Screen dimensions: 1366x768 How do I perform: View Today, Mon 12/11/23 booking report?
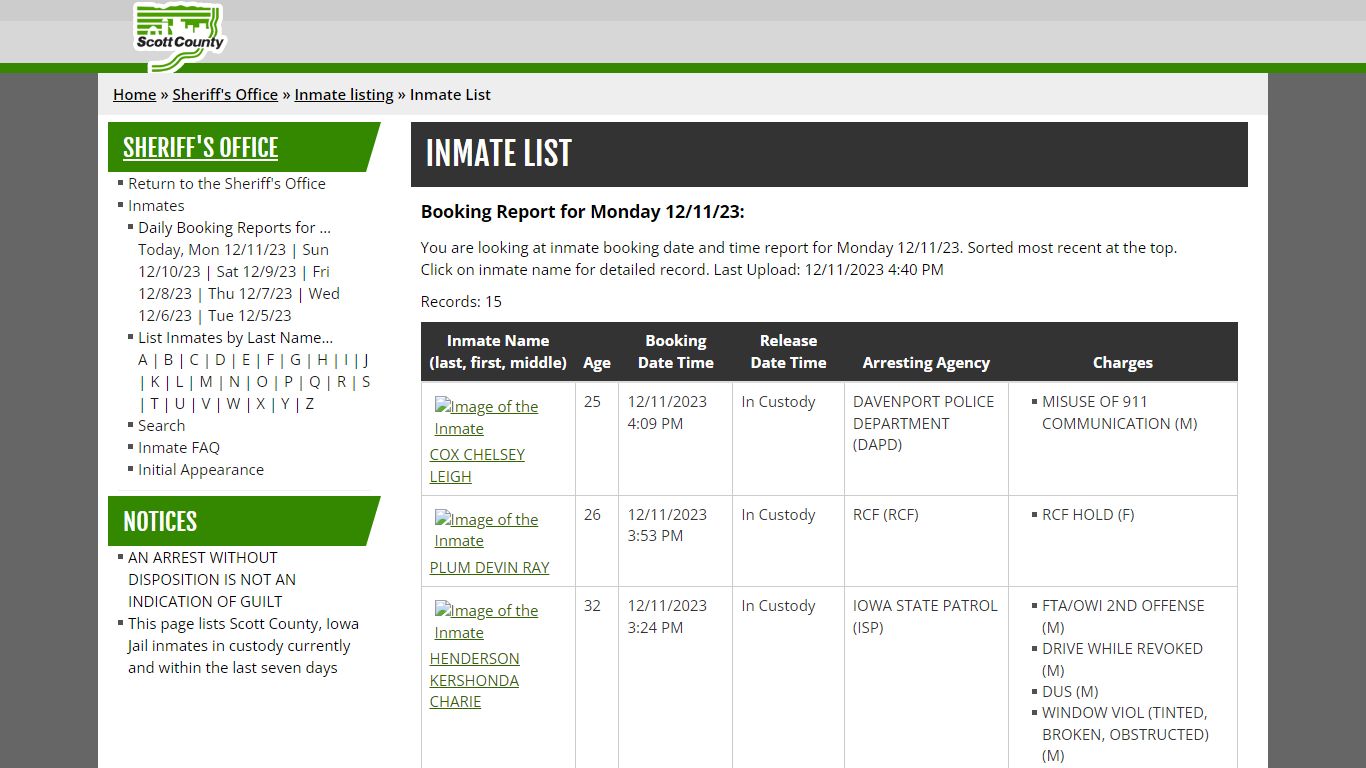[x=212, y=249]
